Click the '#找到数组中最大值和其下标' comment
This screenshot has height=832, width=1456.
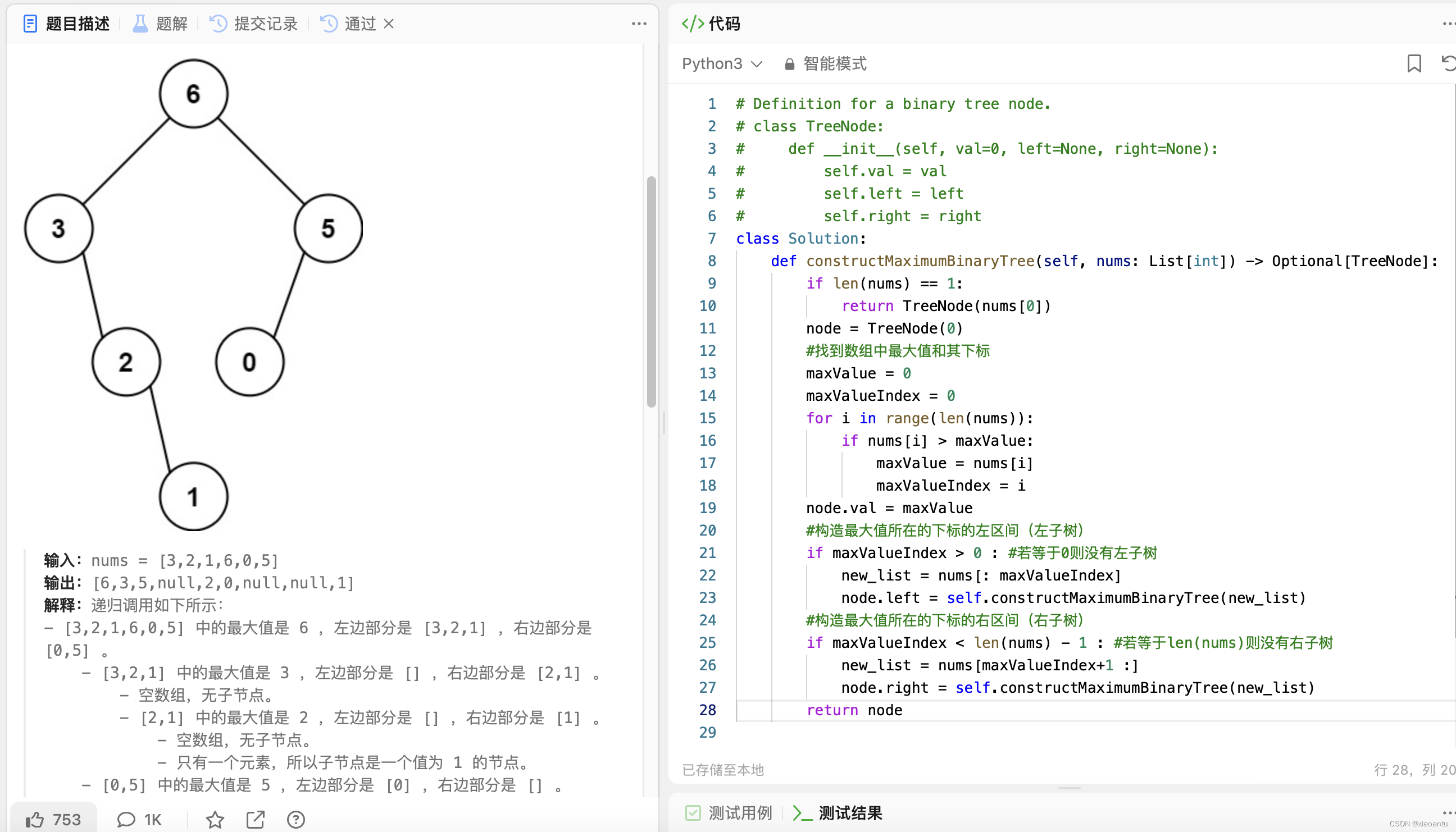[898, 350]
